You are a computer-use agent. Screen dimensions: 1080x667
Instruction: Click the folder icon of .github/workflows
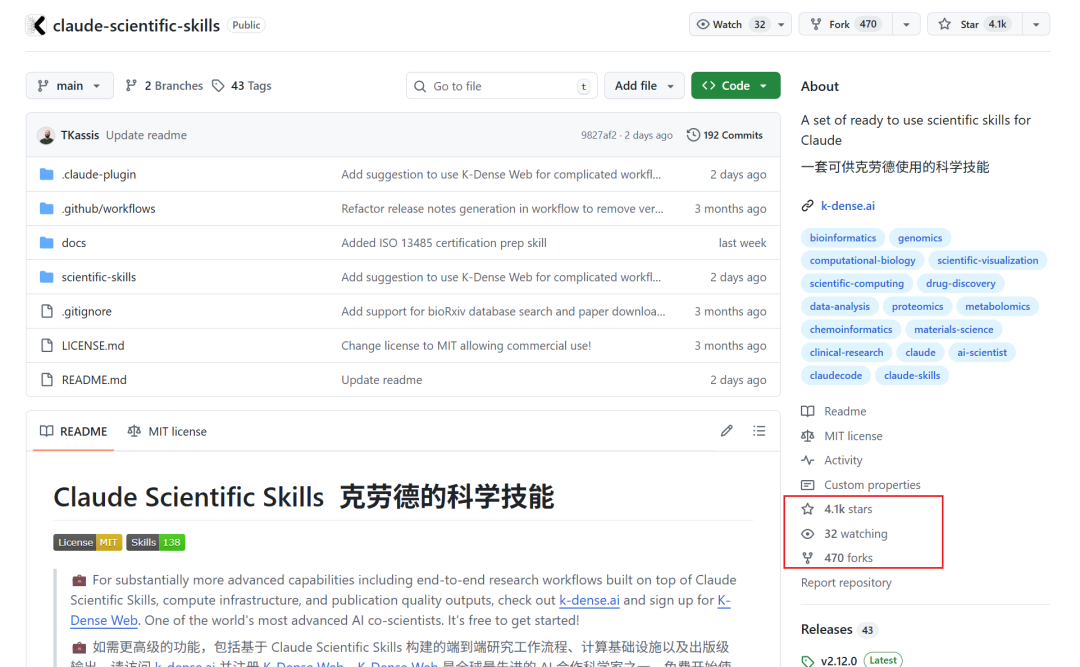(x=46, y=208)
